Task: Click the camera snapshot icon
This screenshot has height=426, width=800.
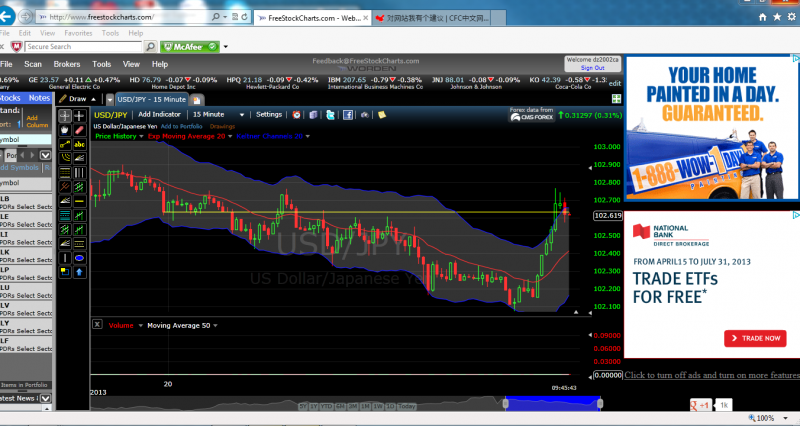Action: pyautogui.click(x=364, y=115)
